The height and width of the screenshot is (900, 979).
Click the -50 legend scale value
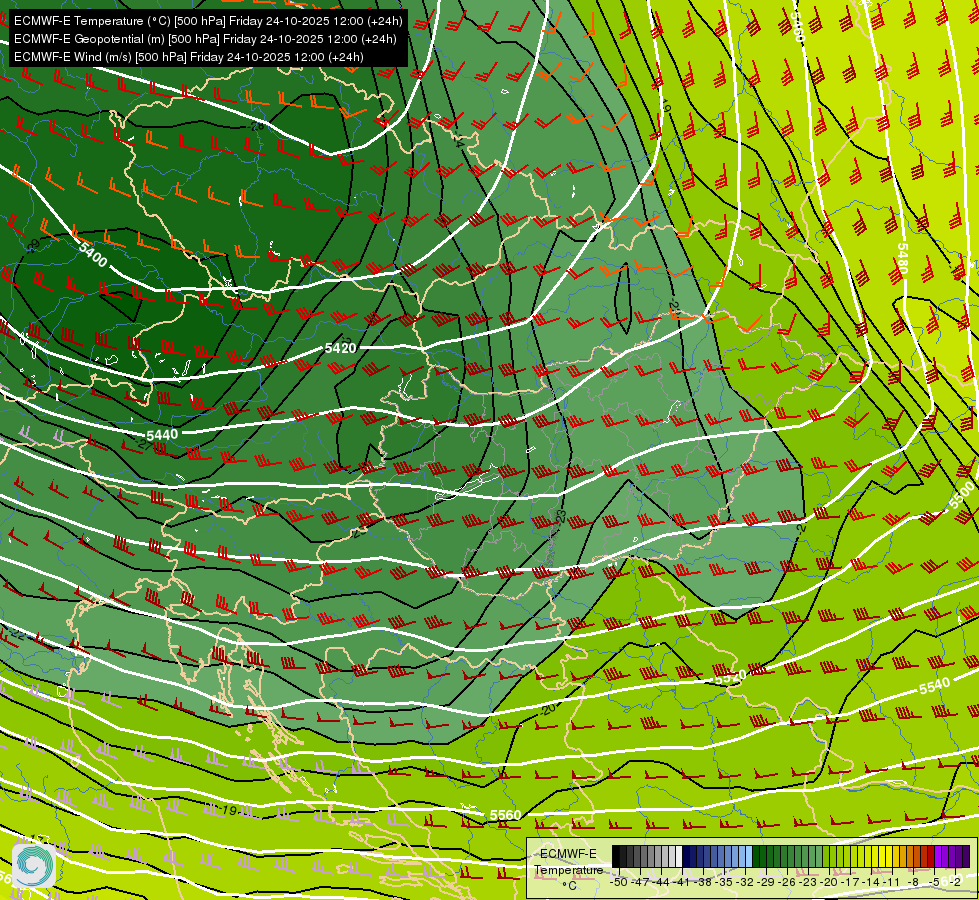(619, 883)
